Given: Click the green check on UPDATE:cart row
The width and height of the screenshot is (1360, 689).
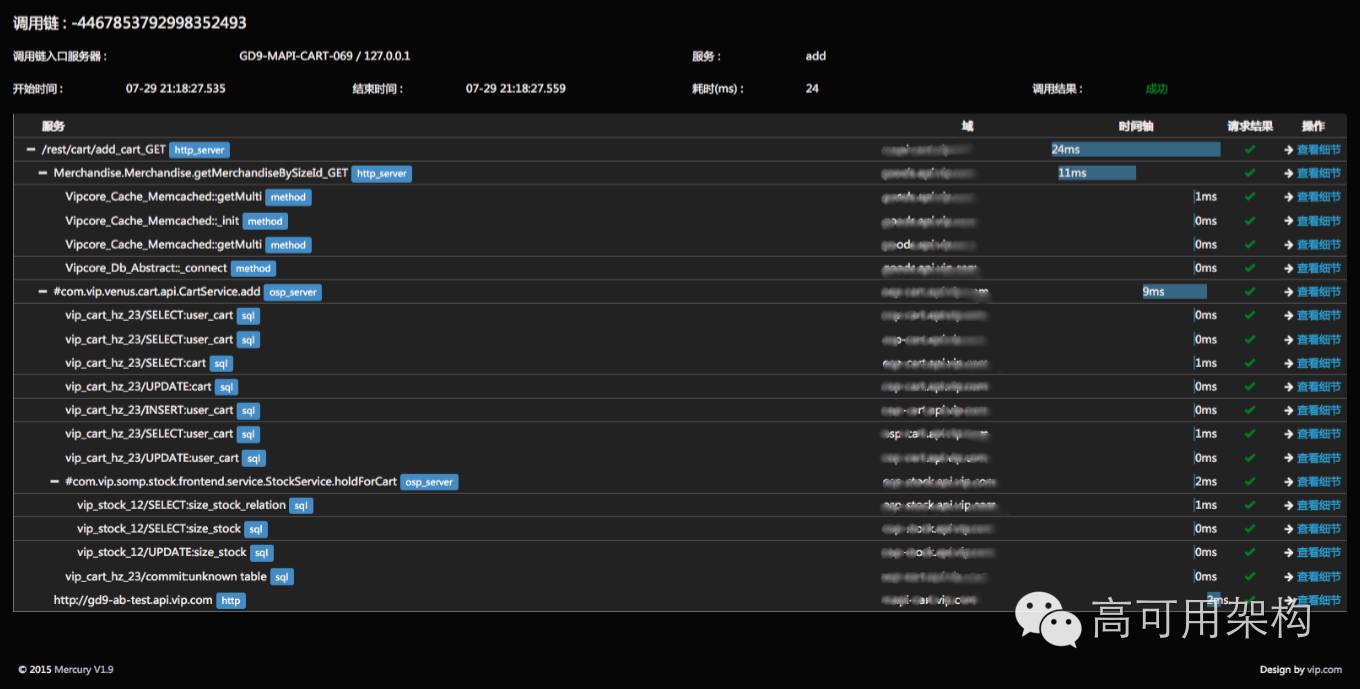Looking at the screenshot, I should tap(1249, 387).
